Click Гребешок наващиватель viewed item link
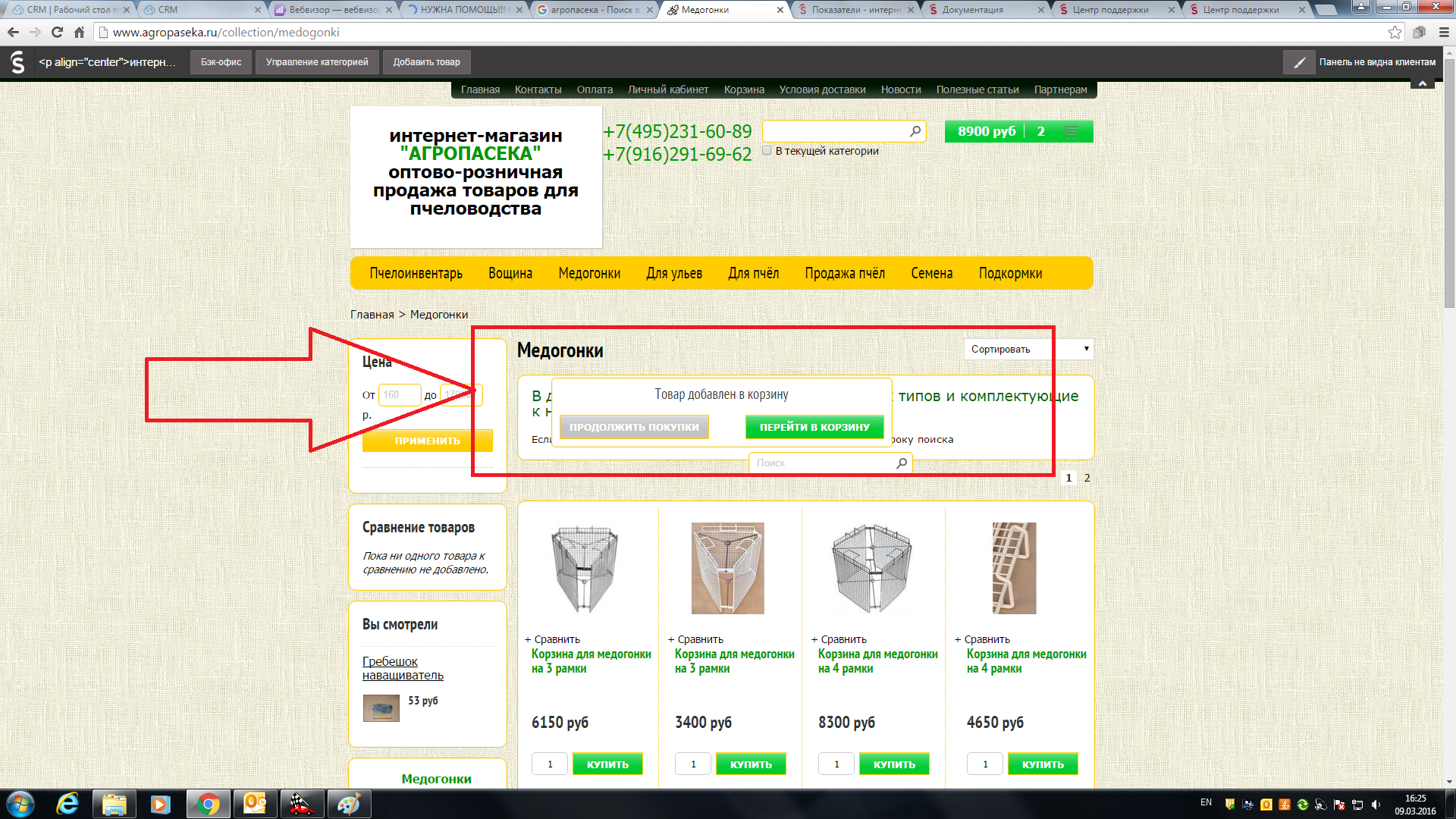Viewport: 1456px width, 819px height. pos(403,668)
